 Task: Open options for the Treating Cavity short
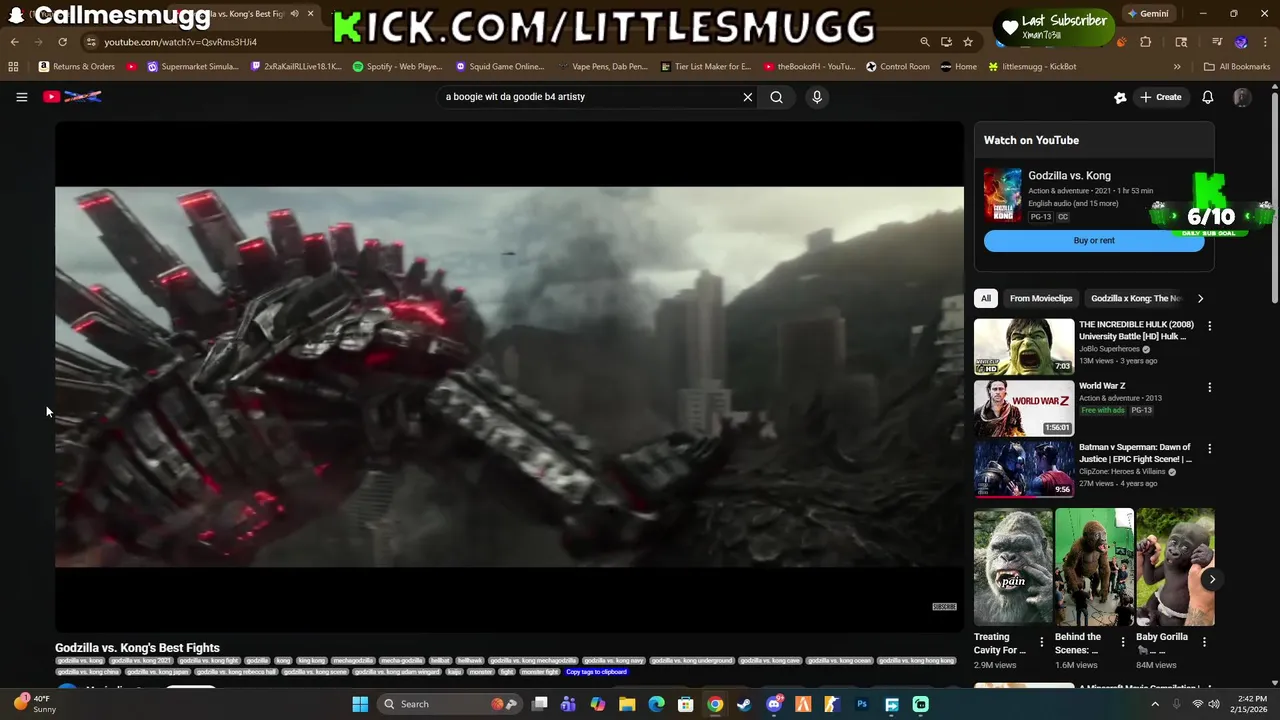pyautogui.click(x=1041, y=642)
